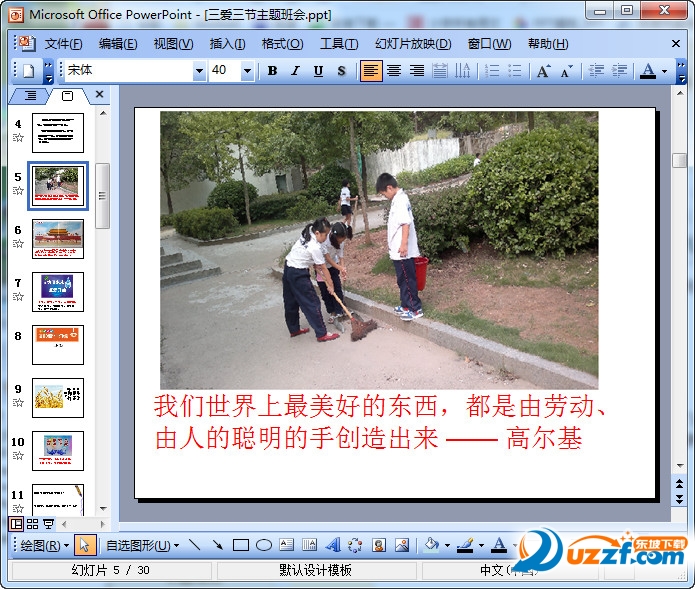Open 视图(V) menu

pos(173,44)
